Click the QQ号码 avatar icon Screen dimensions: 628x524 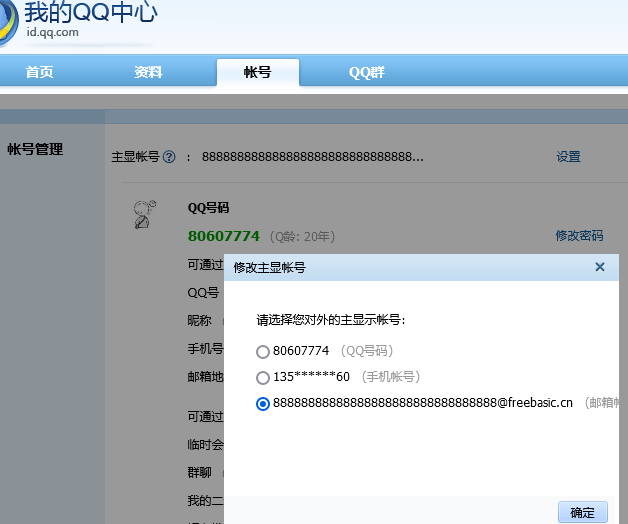(x=144, y=214)
